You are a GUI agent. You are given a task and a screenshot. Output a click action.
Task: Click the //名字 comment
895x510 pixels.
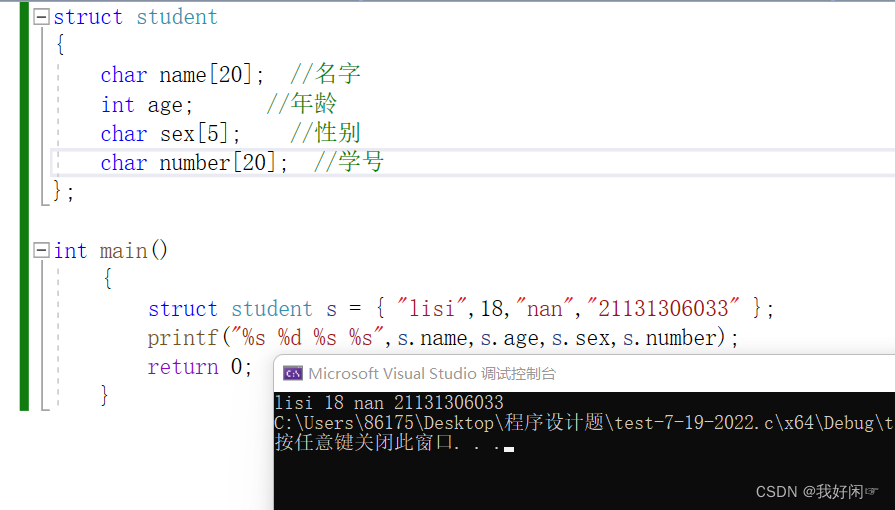click(x=325, y=74)
